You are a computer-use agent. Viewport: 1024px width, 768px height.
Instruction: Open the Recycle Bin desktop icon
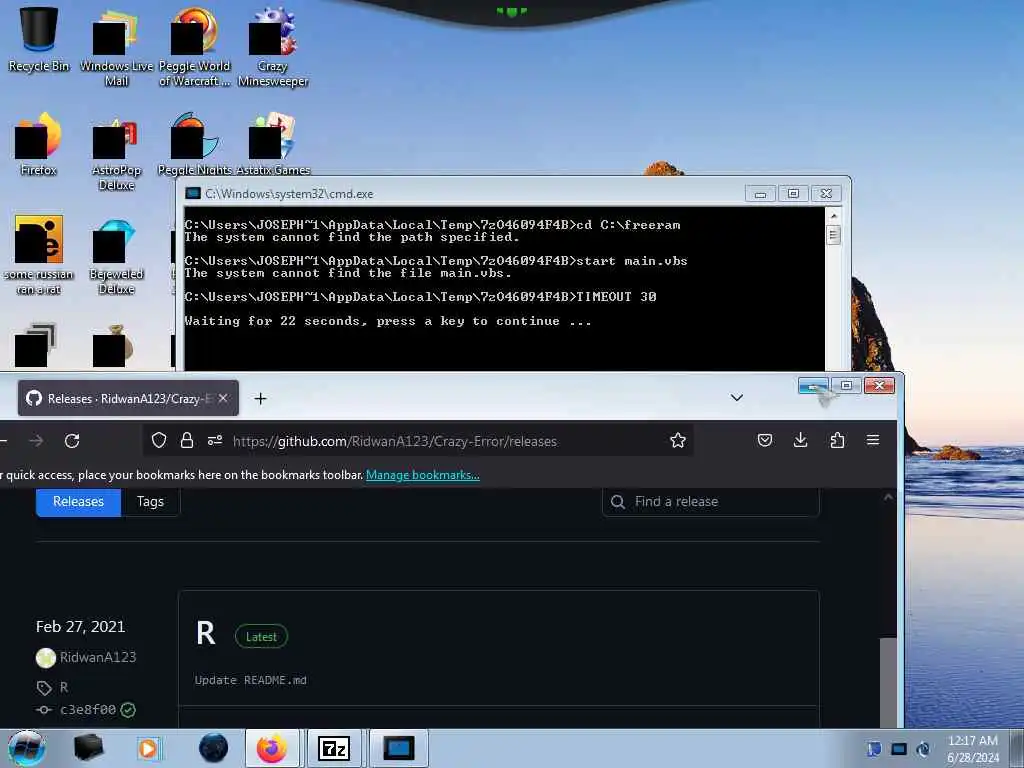point(39,39)
